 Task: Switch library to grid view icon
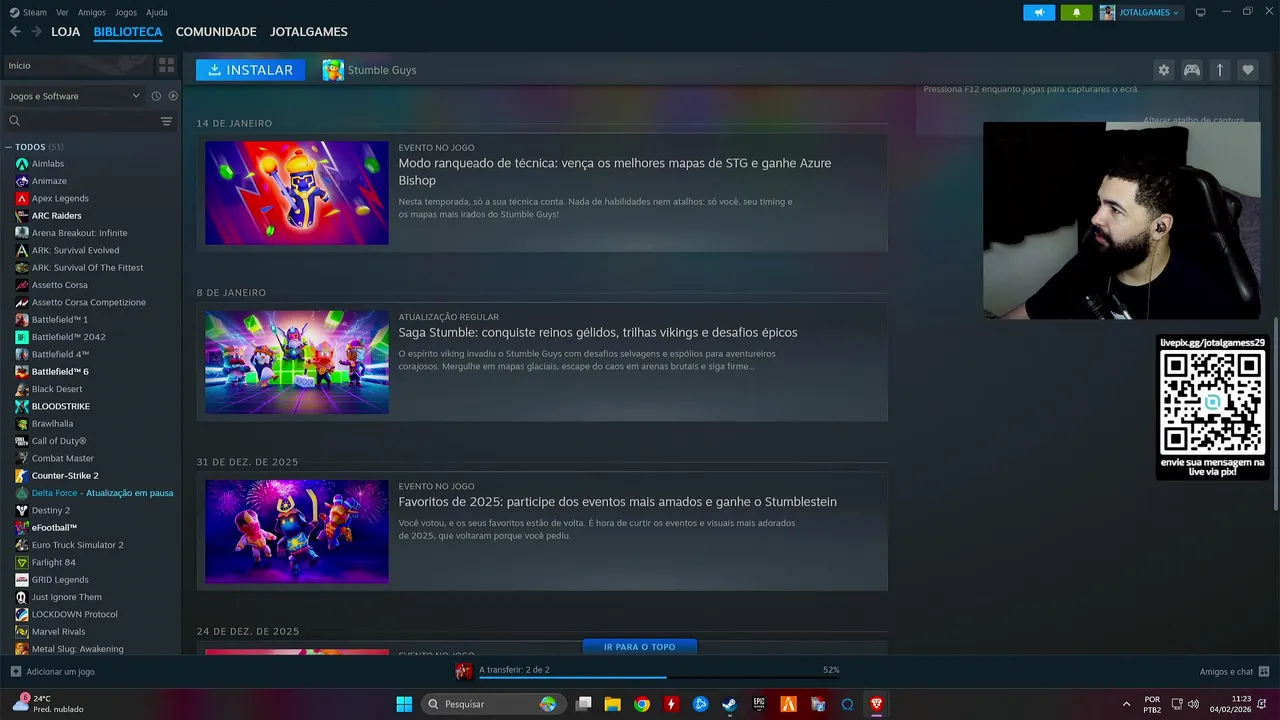166,65
